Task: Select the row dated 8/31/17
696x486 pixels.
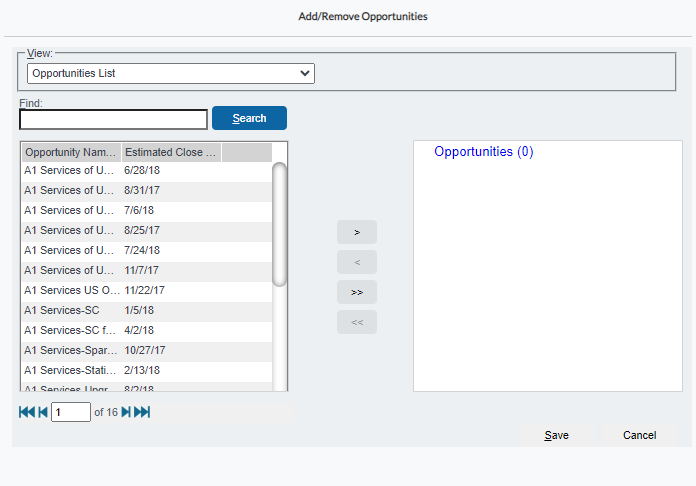Action: [146, 190]
